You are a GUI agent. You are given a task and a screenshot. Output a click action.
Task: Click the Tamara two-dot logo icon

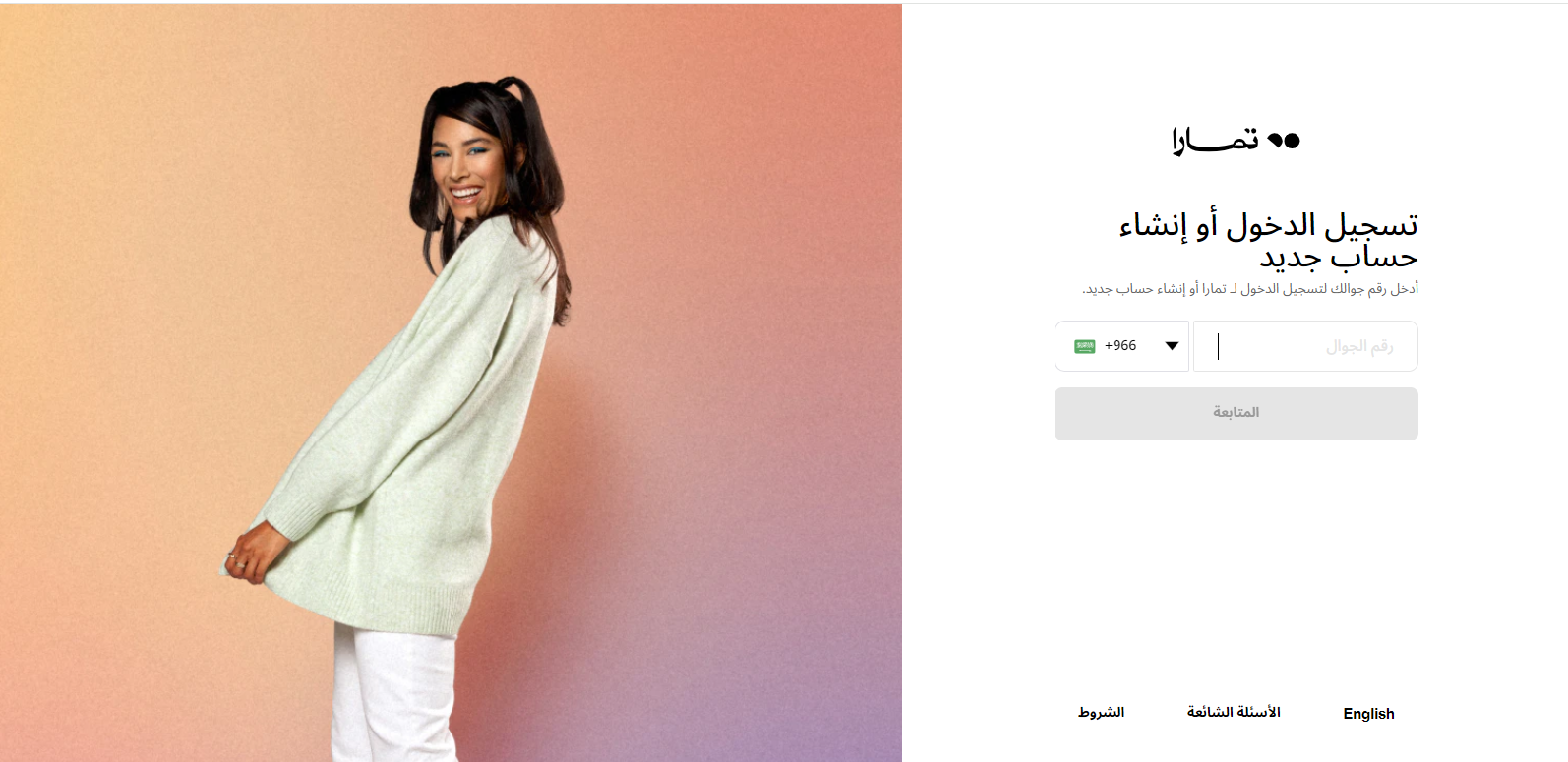click(x=1284, y=141)
